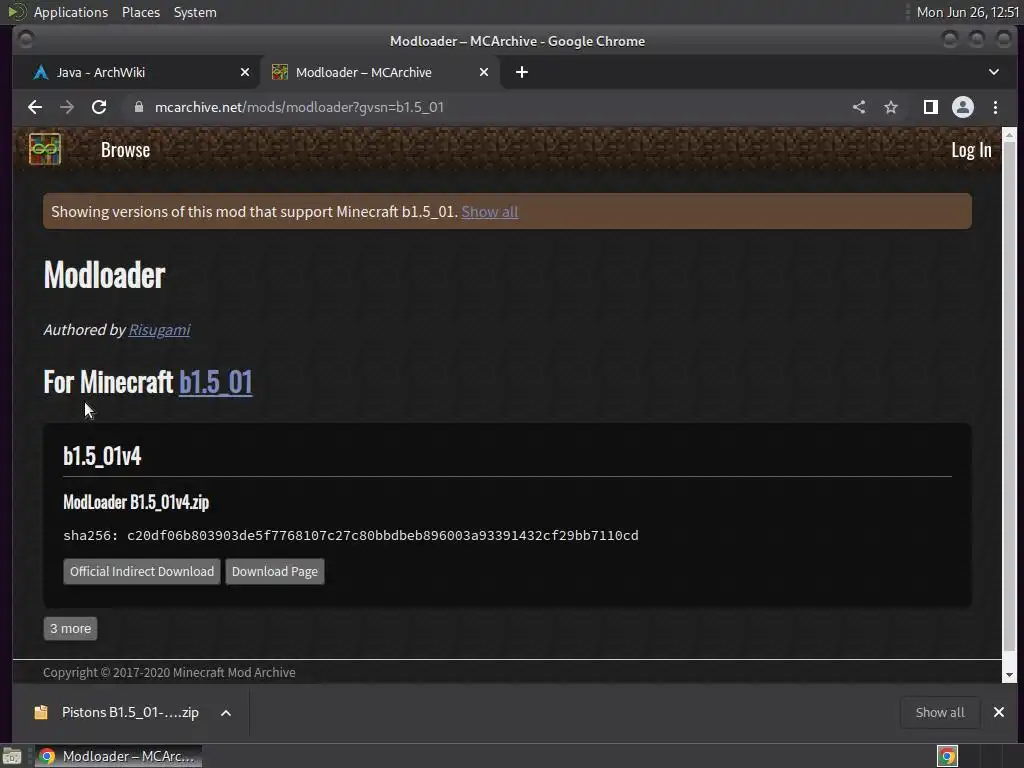
Task: Click the Log In link
Action: coord(971,150)
